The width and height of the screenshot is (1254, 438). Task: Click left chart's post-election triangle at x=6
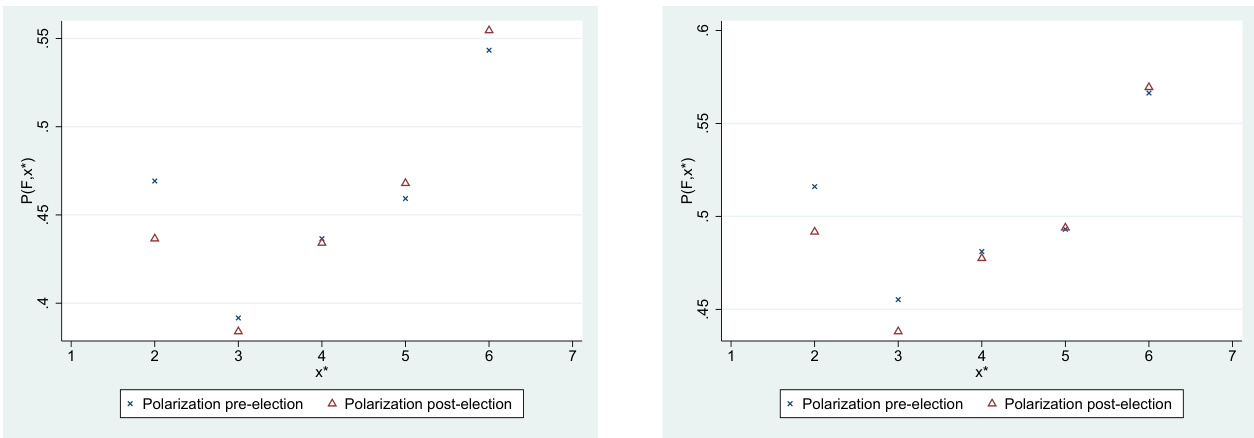(x=489, y=30)
